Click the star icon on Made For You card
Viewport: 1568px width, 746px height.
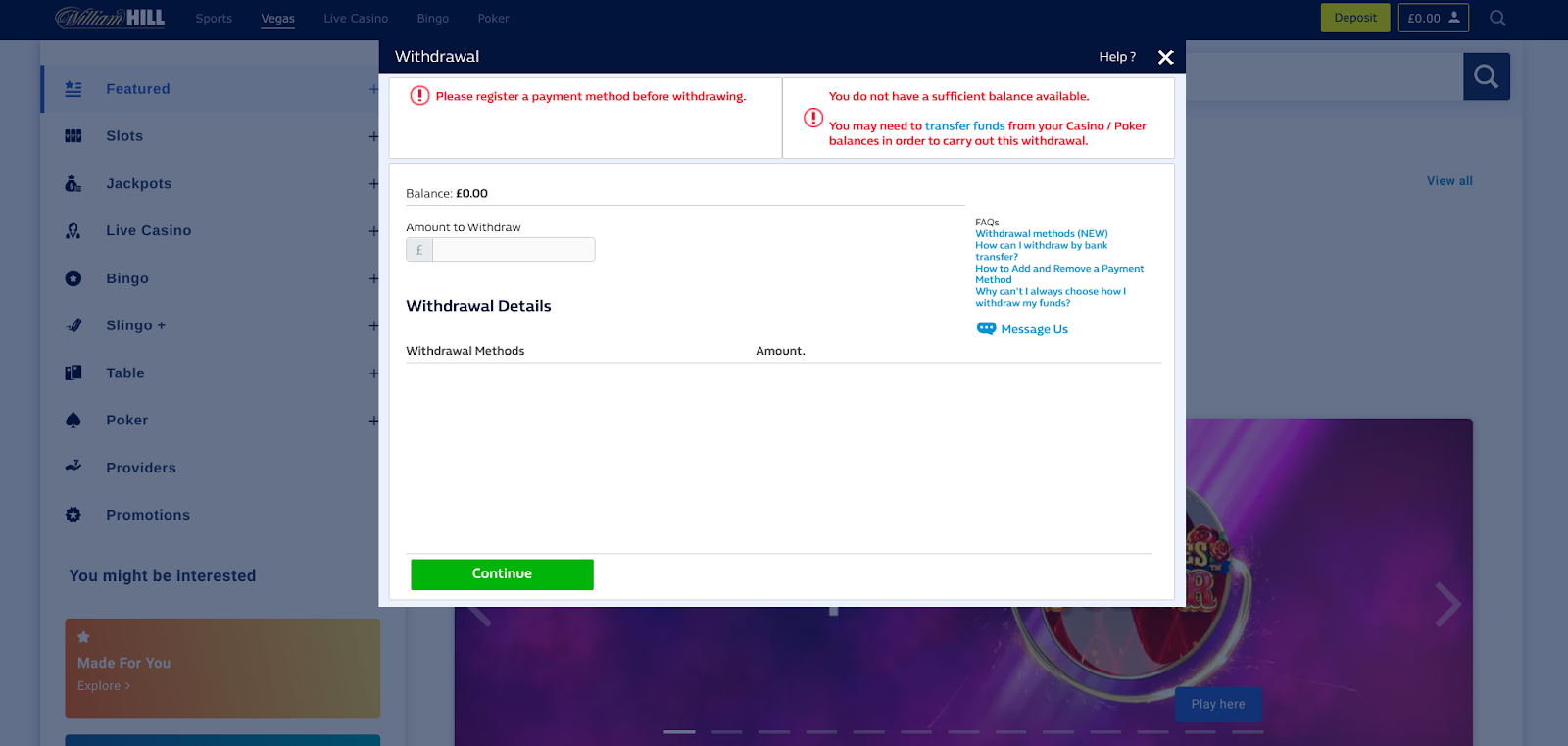pos(83,637)
